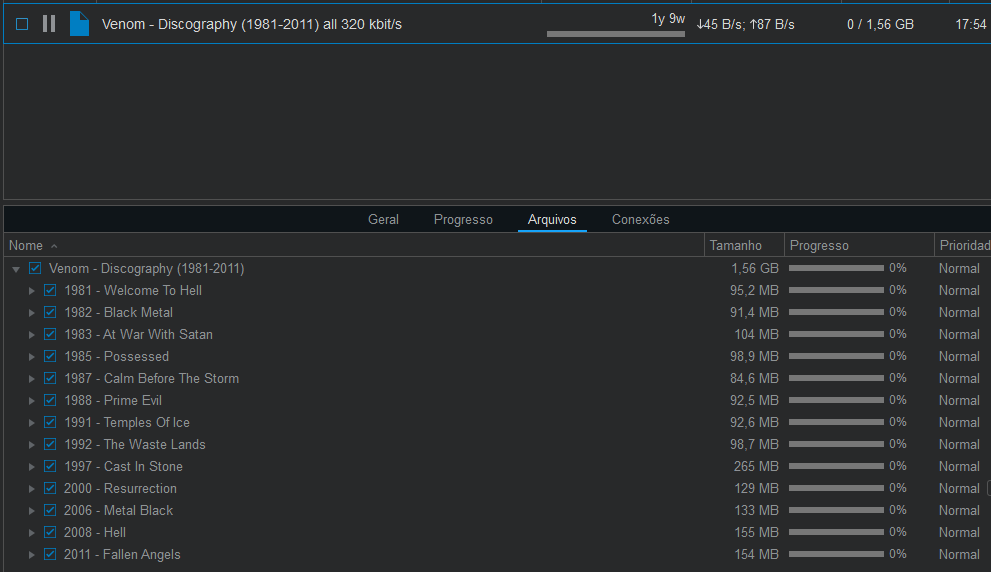Uncheck the 1981 - Welcome To Hell checkbox
Viewport: 991px width, 572px height.
click(x=50, y=290)
